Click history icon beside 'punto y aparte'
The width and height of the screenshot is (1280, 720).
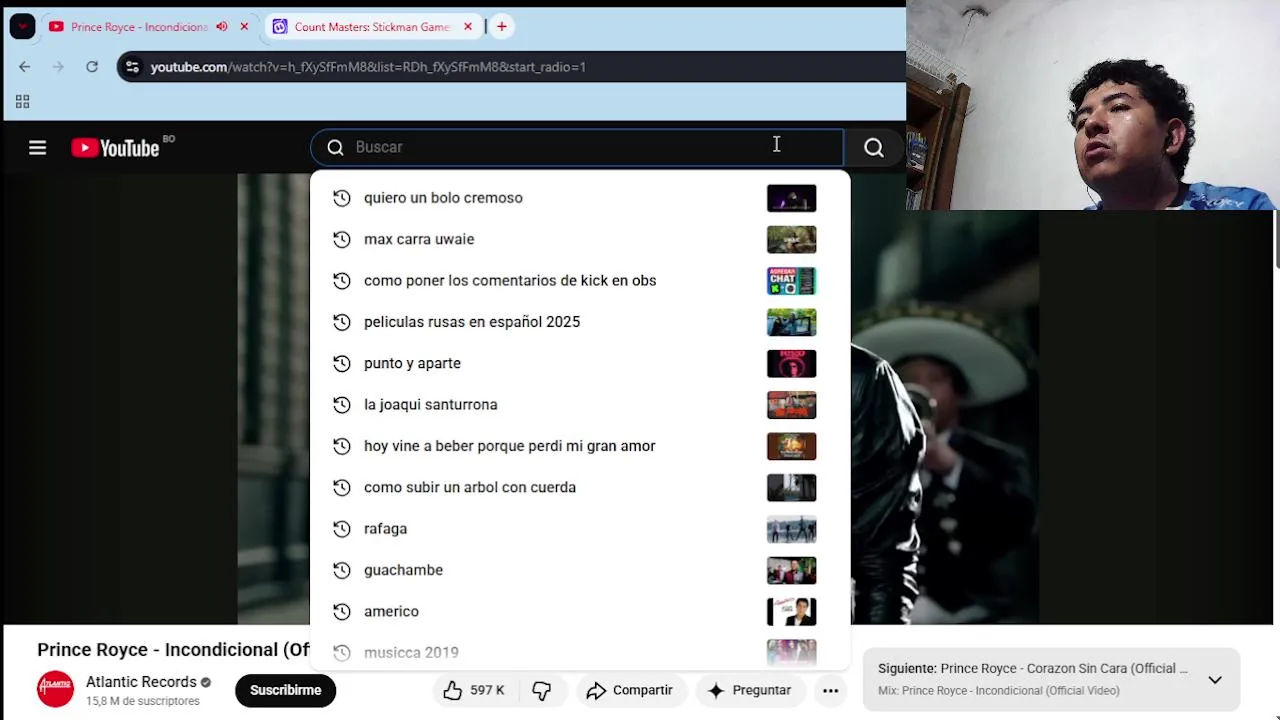point(342,363)
